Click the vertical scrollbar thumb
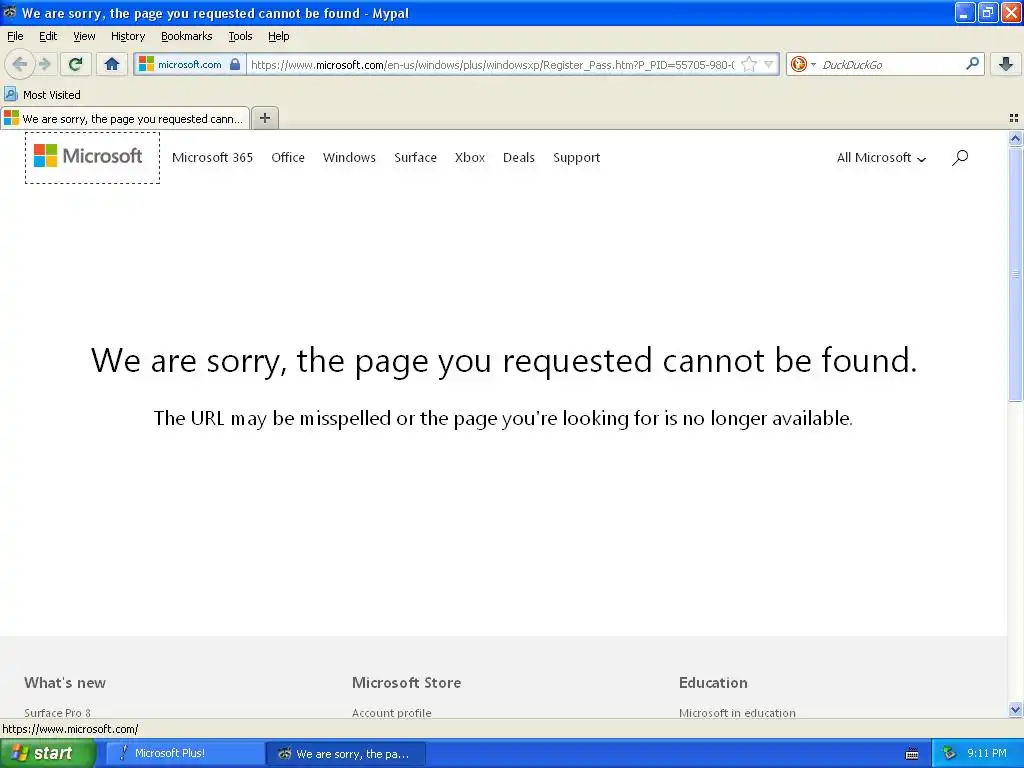 1015,274
